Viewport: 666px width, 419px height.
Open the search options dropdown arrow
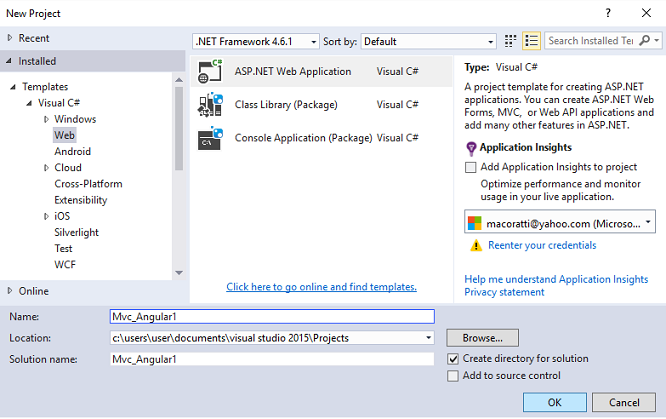click(657, 40)
